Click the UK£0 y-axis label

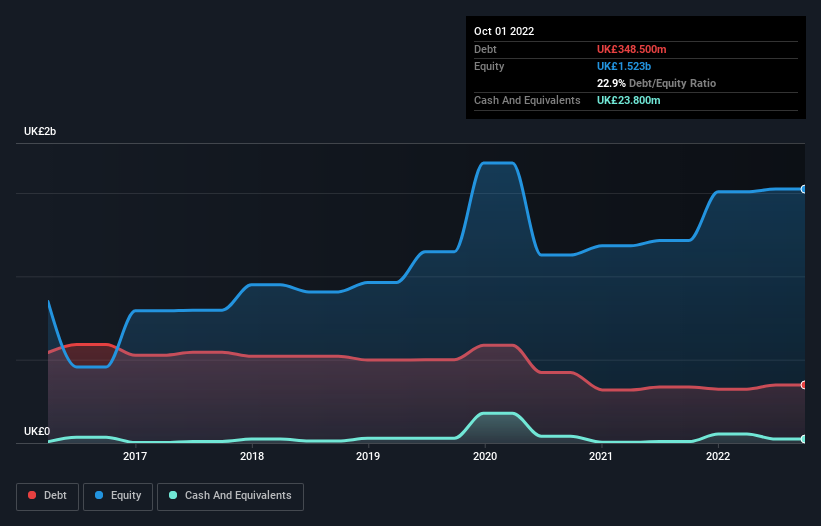[37, 431]
